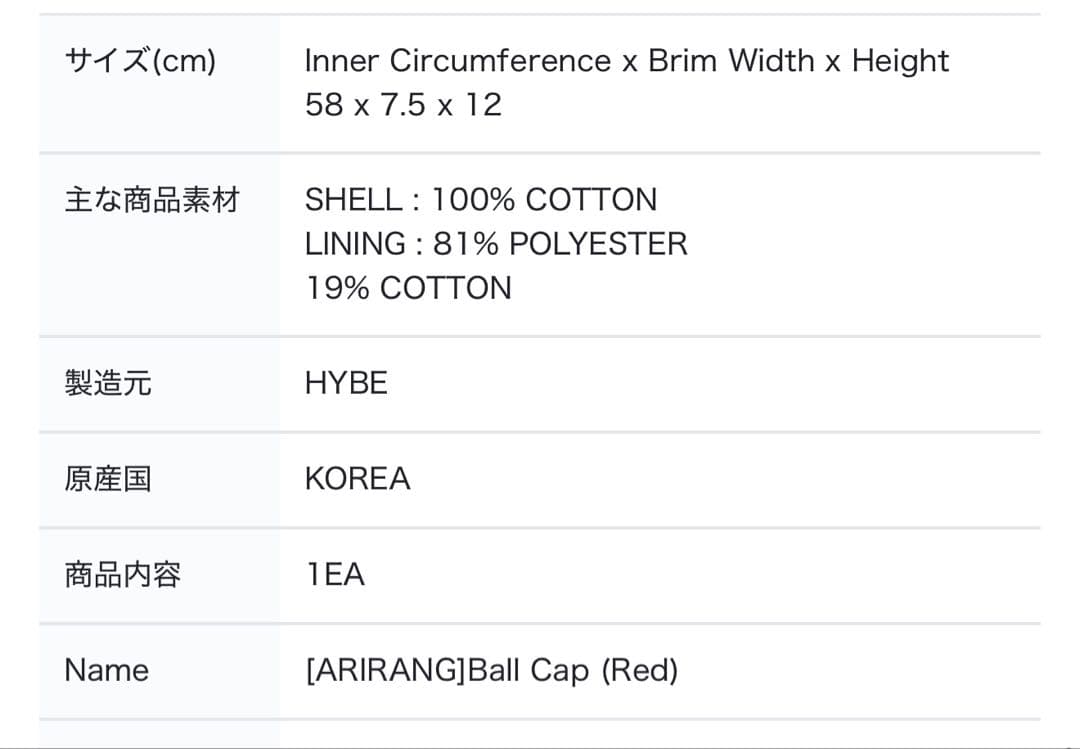Click the 主な商品素材 label

tap(152, 200)
